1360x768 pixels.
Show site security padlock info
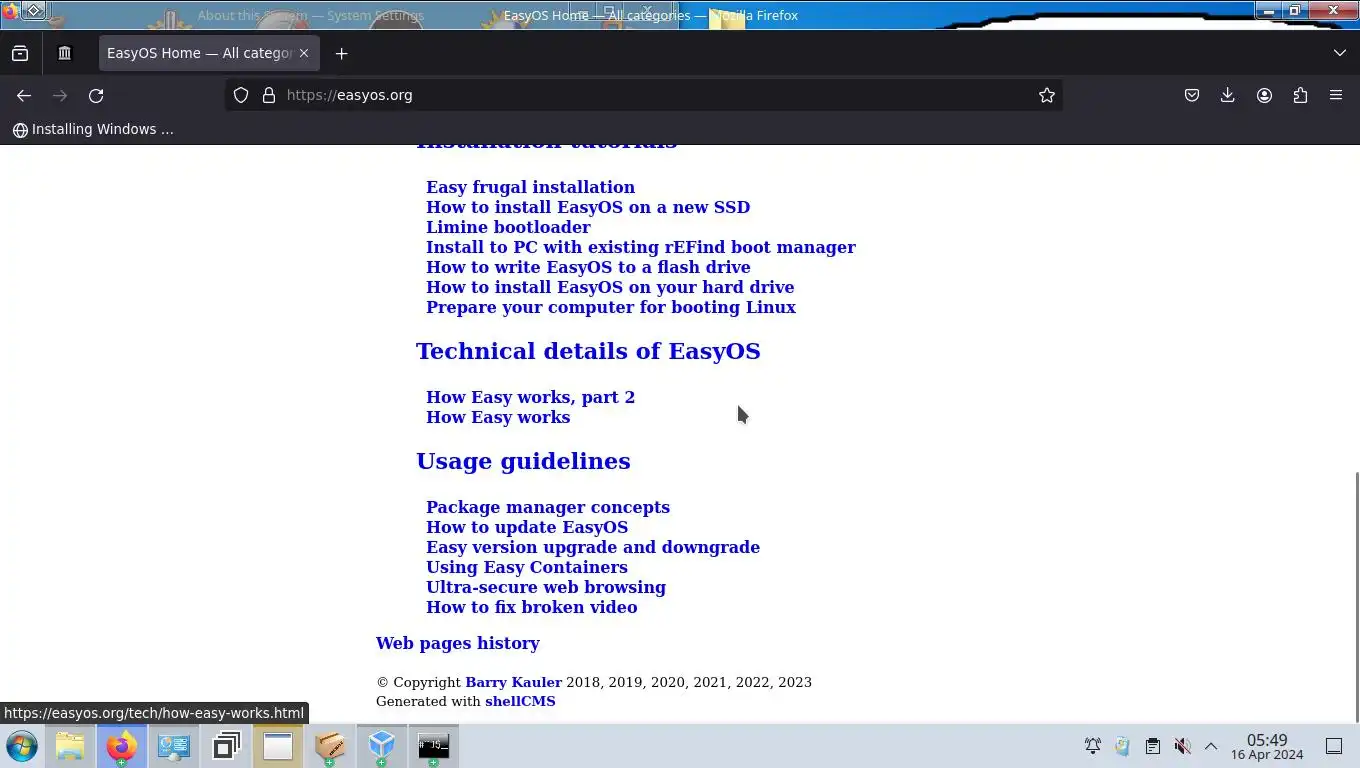point(268,95)
